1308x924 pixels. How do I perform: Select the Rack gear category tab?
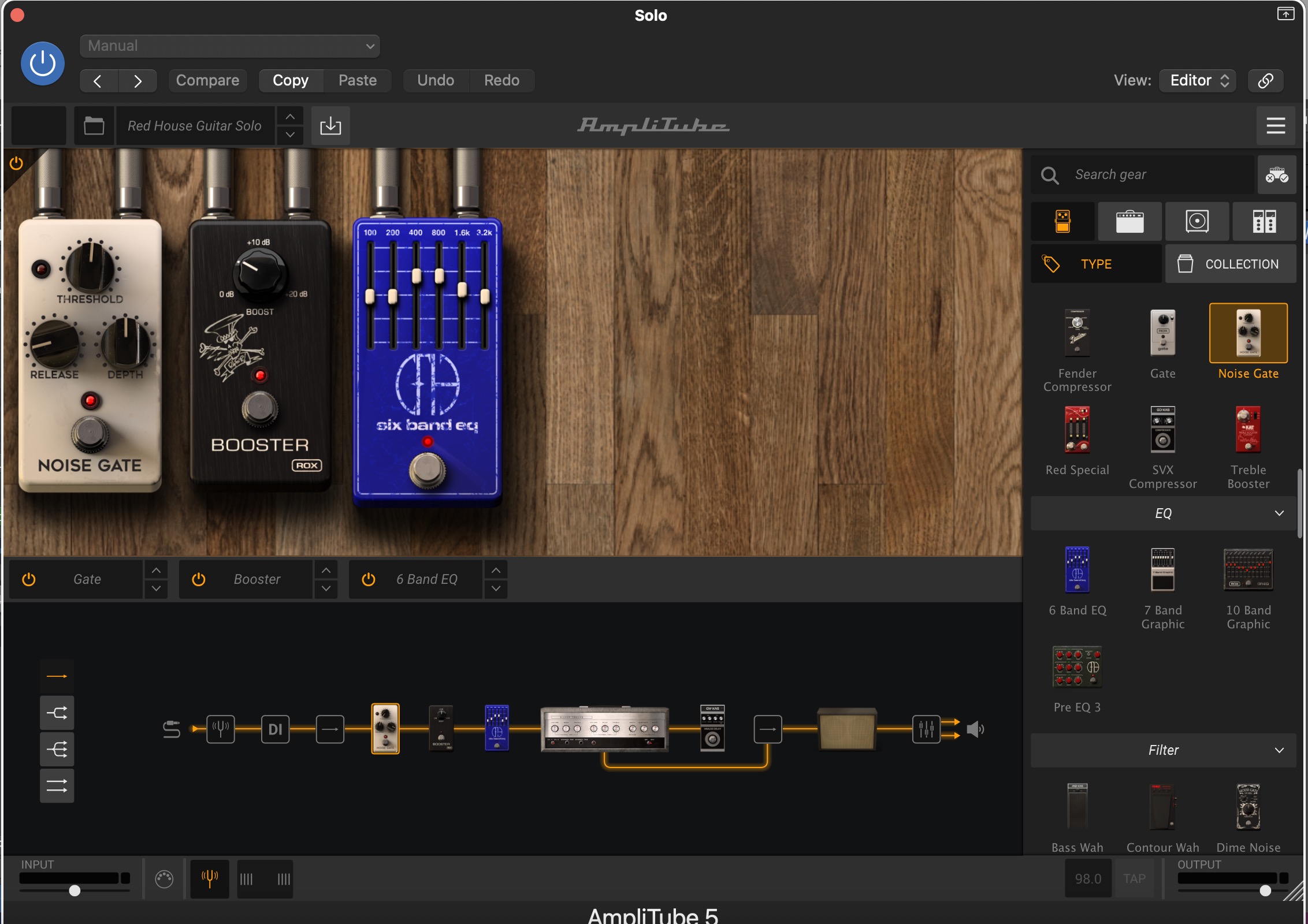tap(1264, 221)
